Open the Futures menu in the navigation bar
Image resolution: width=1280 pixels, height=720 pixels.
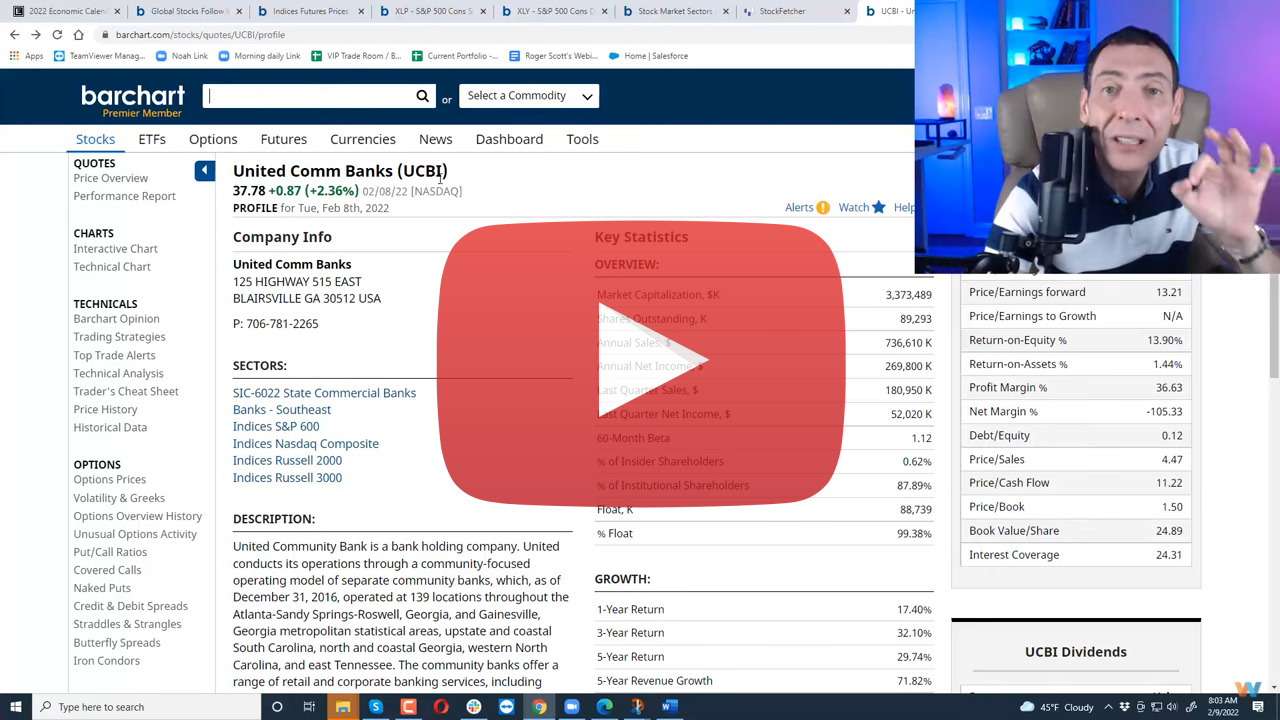coord(284,139)
